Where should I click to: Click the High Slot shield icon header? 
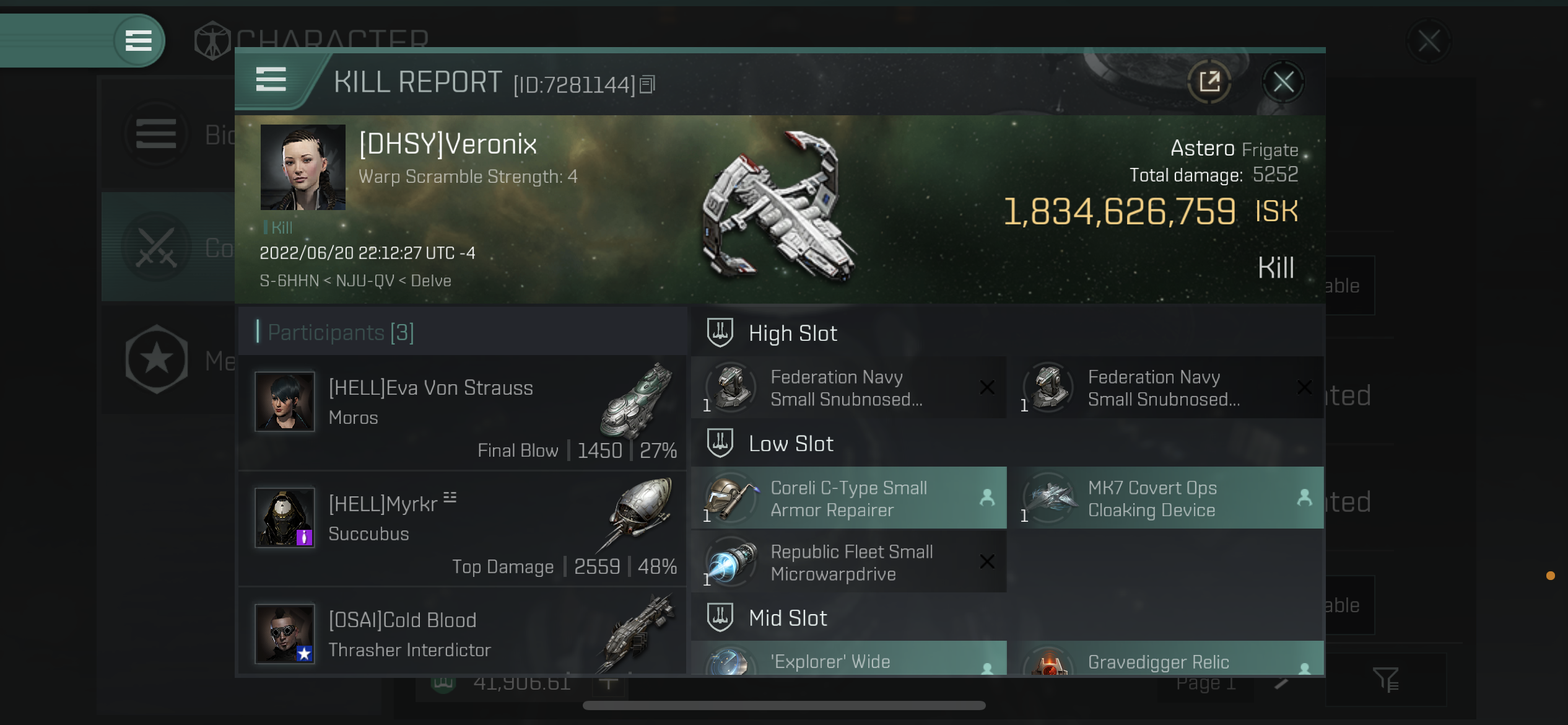coord(720,333)
